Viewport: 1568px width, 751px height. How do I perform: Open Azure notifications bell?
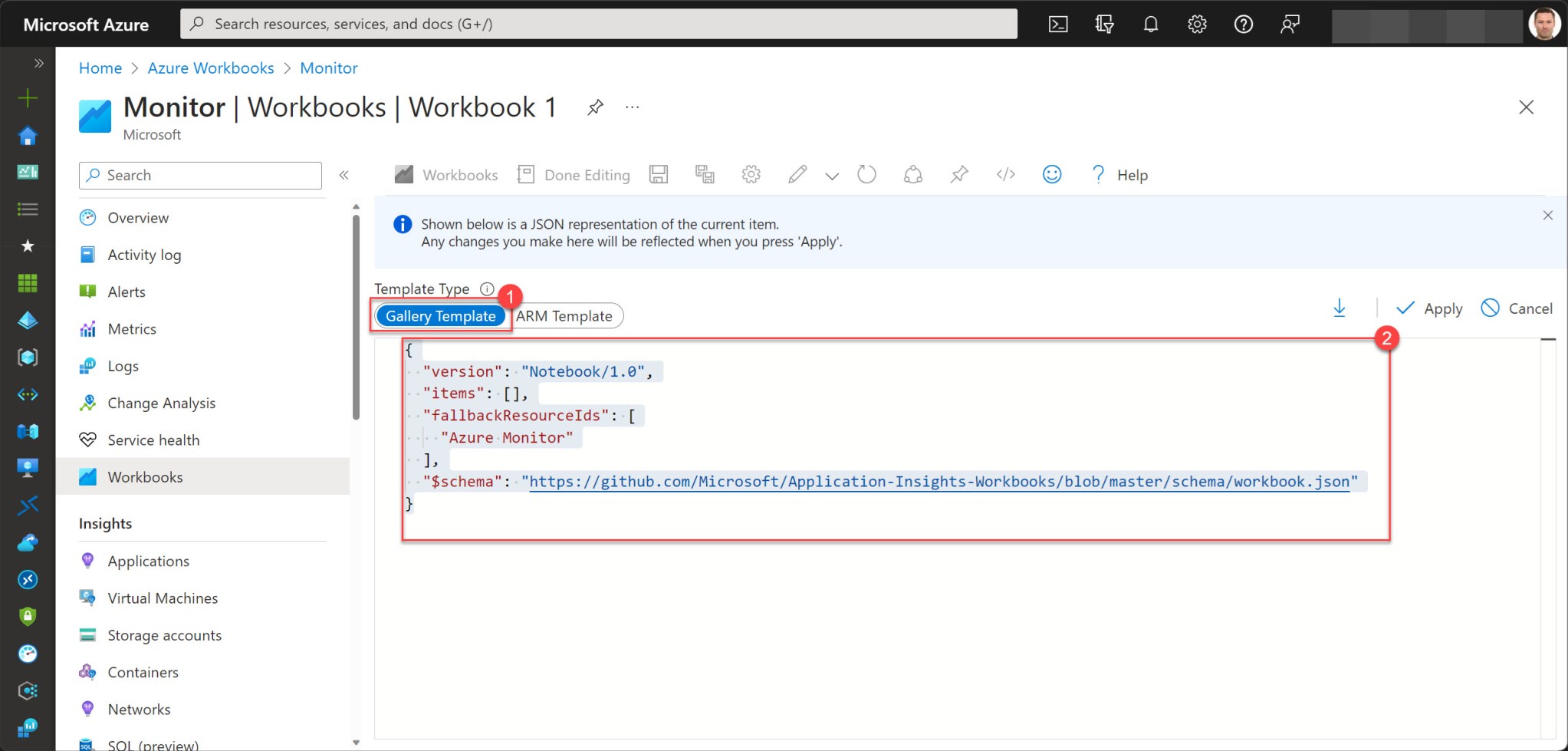pos(1151,24)
